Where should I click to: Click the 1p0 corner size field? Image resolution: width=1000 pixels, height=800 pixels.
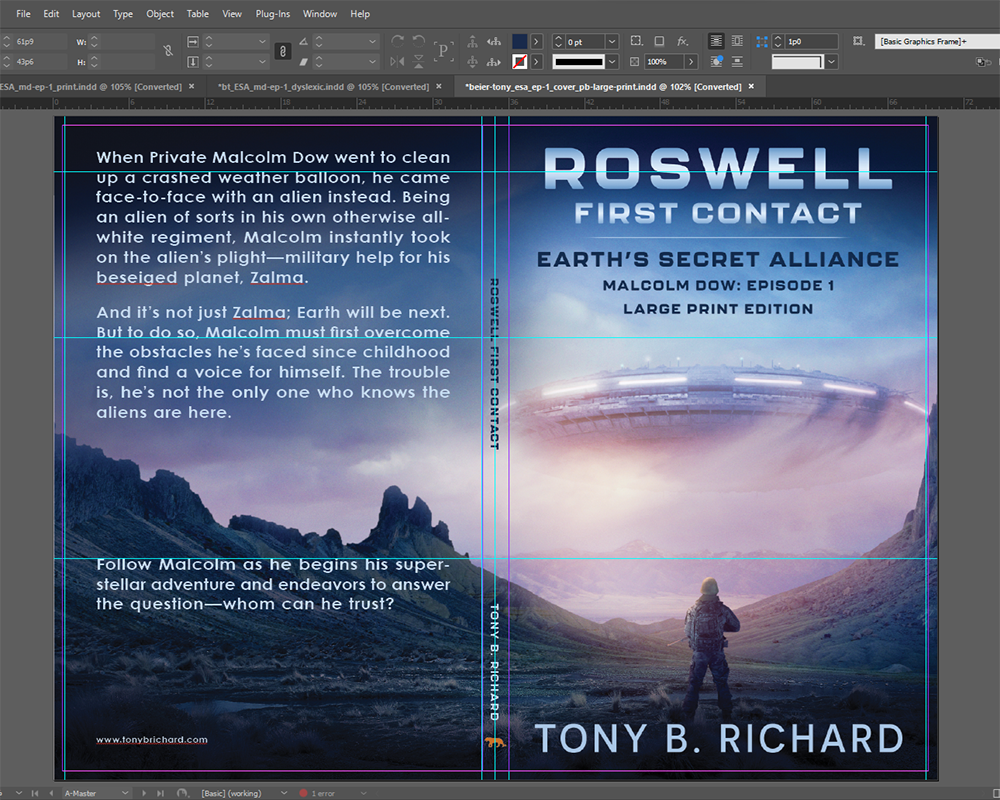pos(811,41)
